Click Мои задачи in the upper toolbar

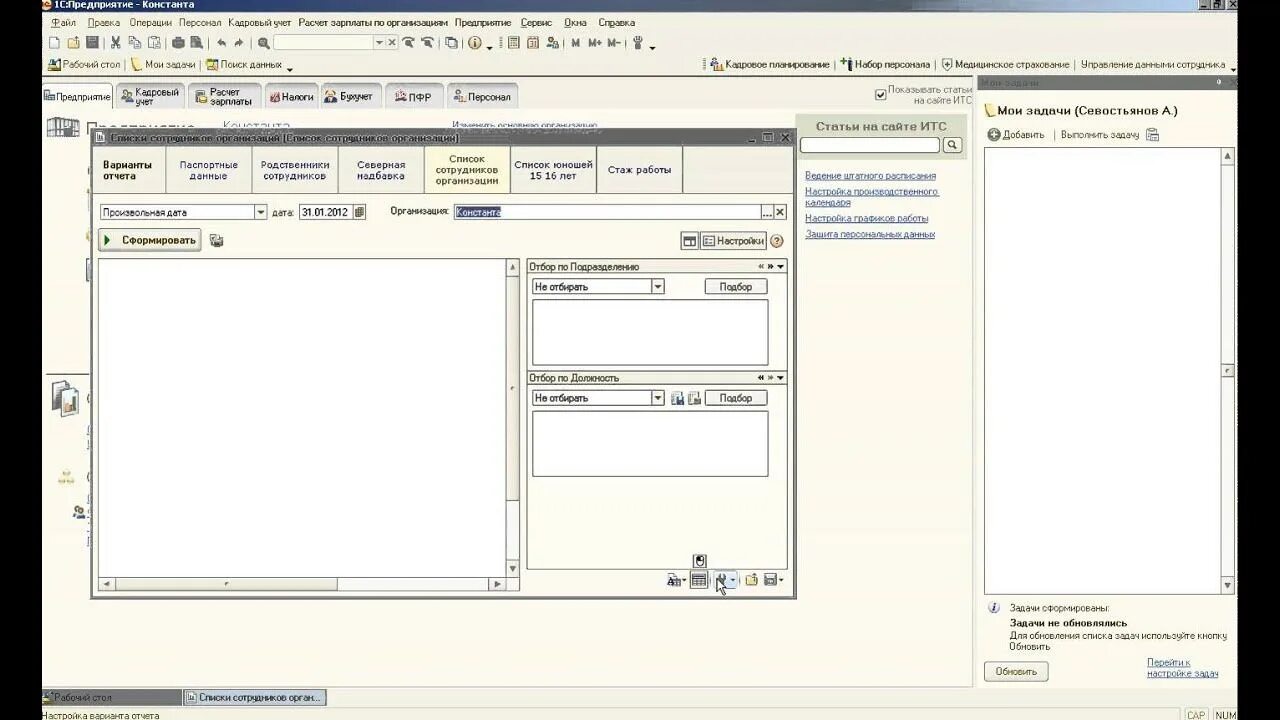click(x=163, y=64)
